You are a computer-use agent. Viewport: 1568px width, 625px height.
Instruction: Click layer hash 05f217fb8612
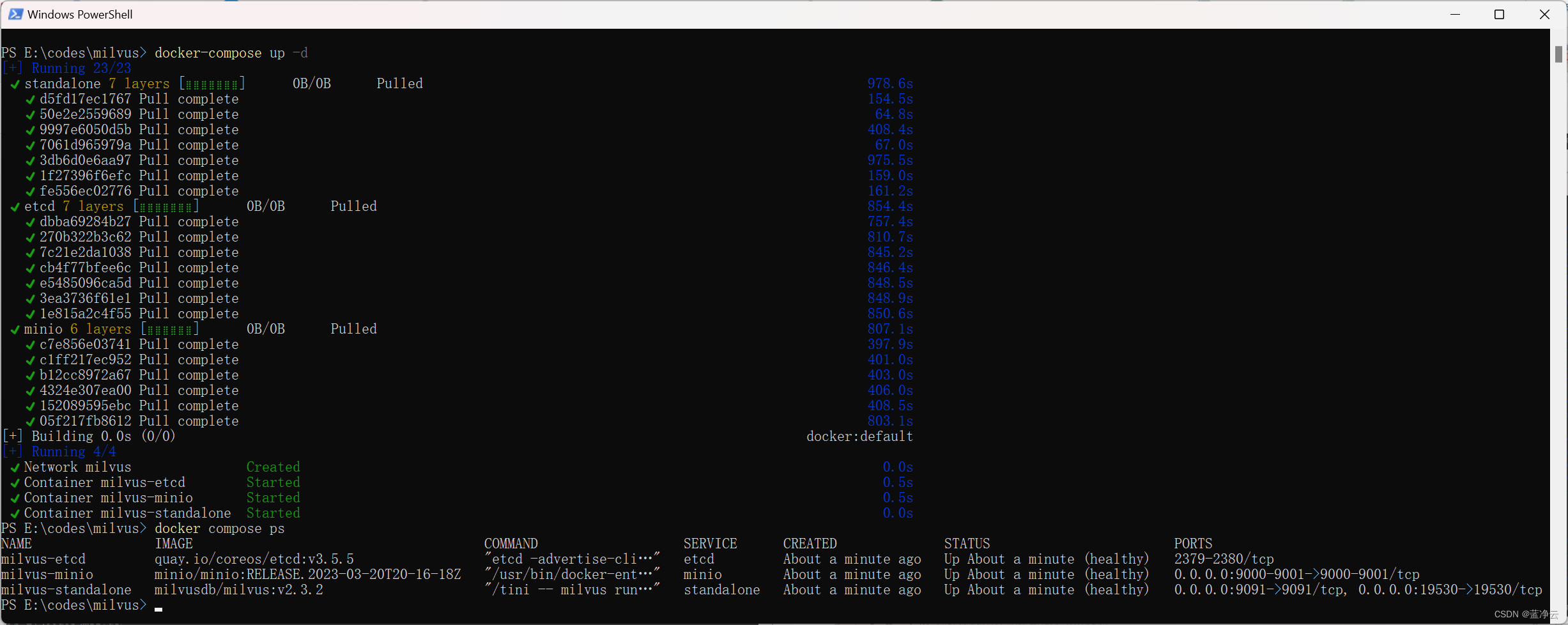[x=85, y=421]
